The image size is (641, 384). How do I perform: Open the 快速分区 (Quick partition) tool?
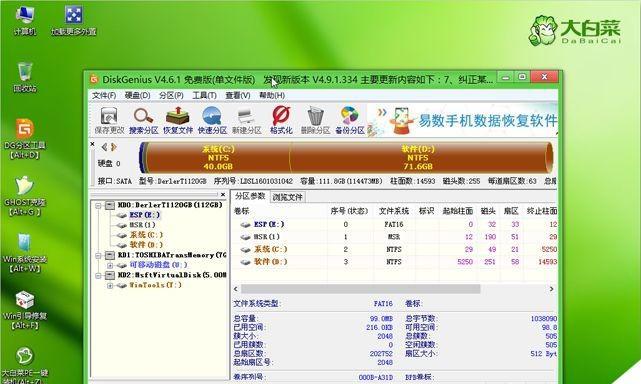click(212, 120)
